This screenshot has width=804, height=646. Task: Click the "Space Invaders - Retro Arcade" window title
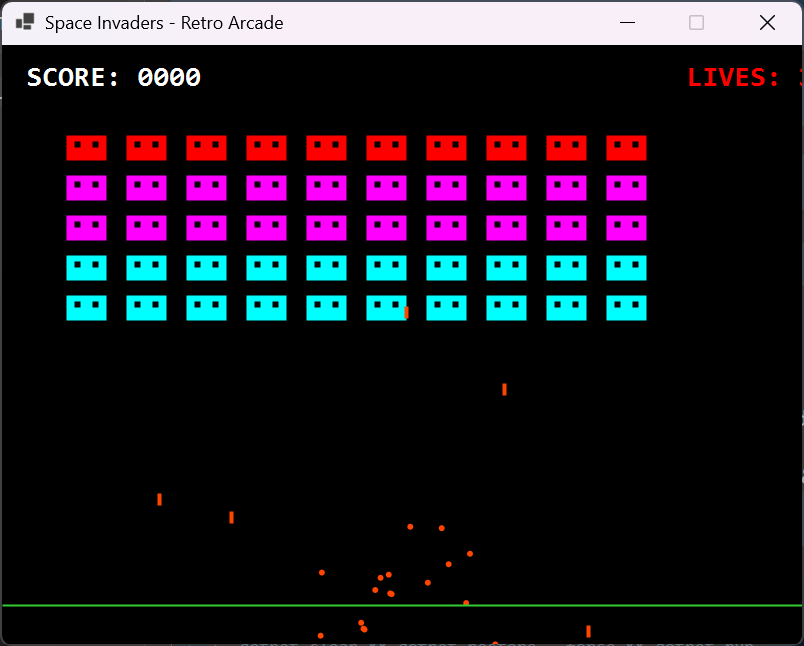click(164, 23)
